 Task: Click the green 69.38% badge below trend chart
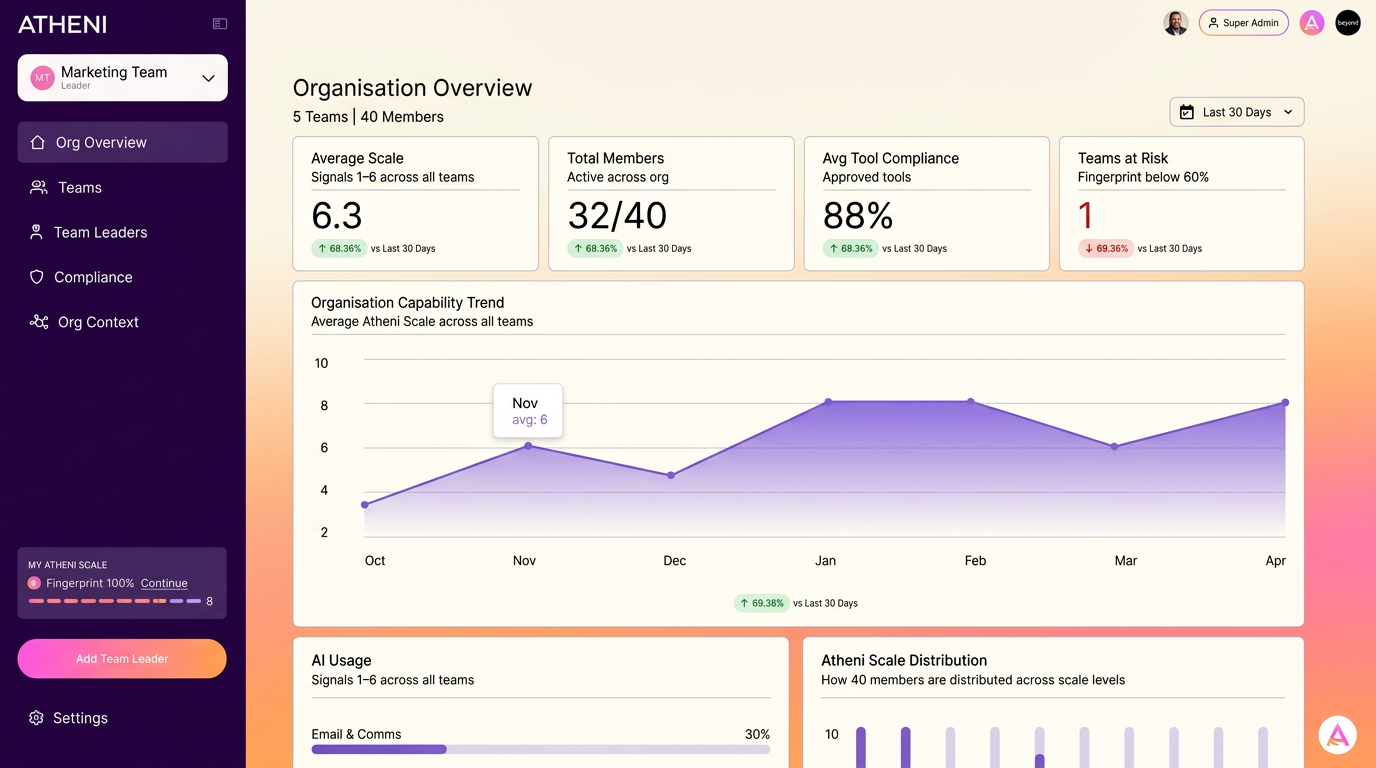click(761, 603)
